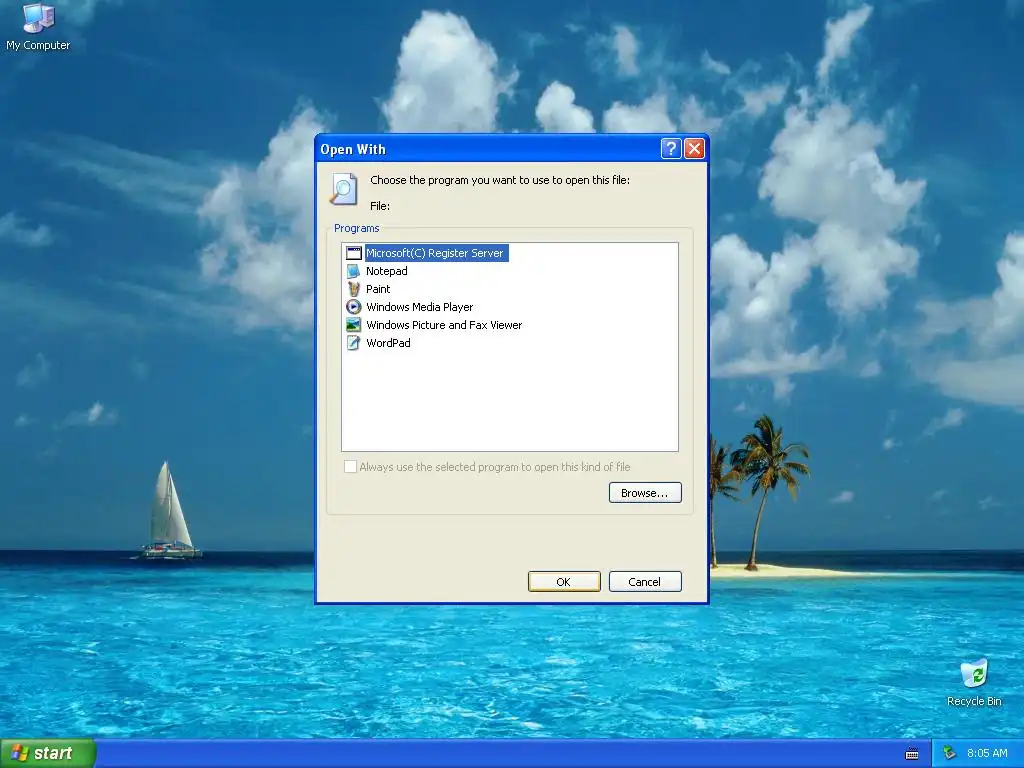The image size is (1024, 768).
Task: Click the system tray network icon
Action: click(x=950, y=754)
